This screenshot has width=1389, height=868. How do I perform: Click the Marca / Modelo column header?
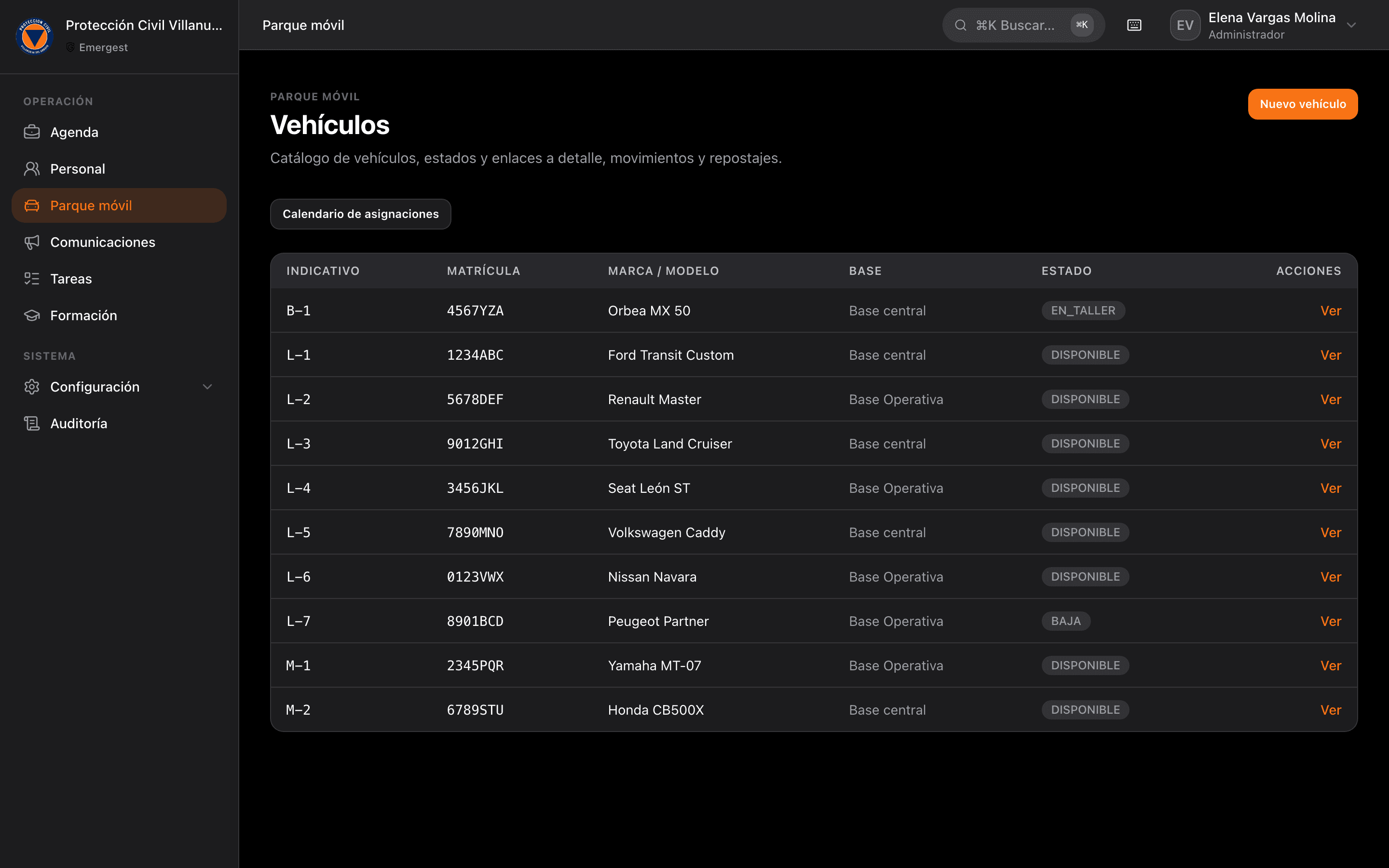(664, 271)
